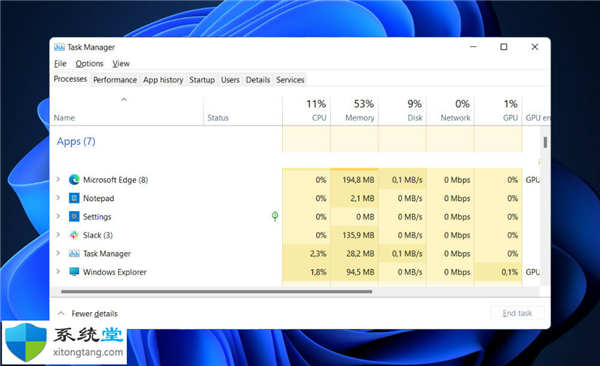Expand the Task Manager process row
This screenshot has width=600, height=366.
pos(58,252)
